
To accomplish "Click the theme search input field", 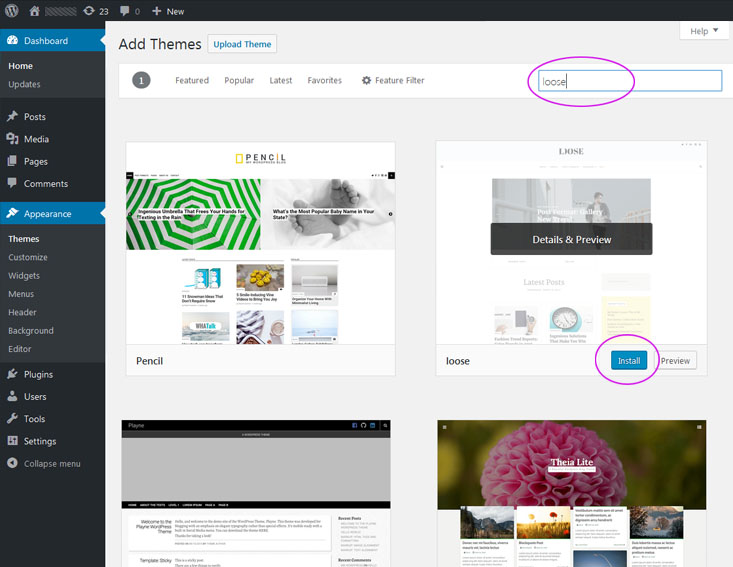I will [630, 81].
